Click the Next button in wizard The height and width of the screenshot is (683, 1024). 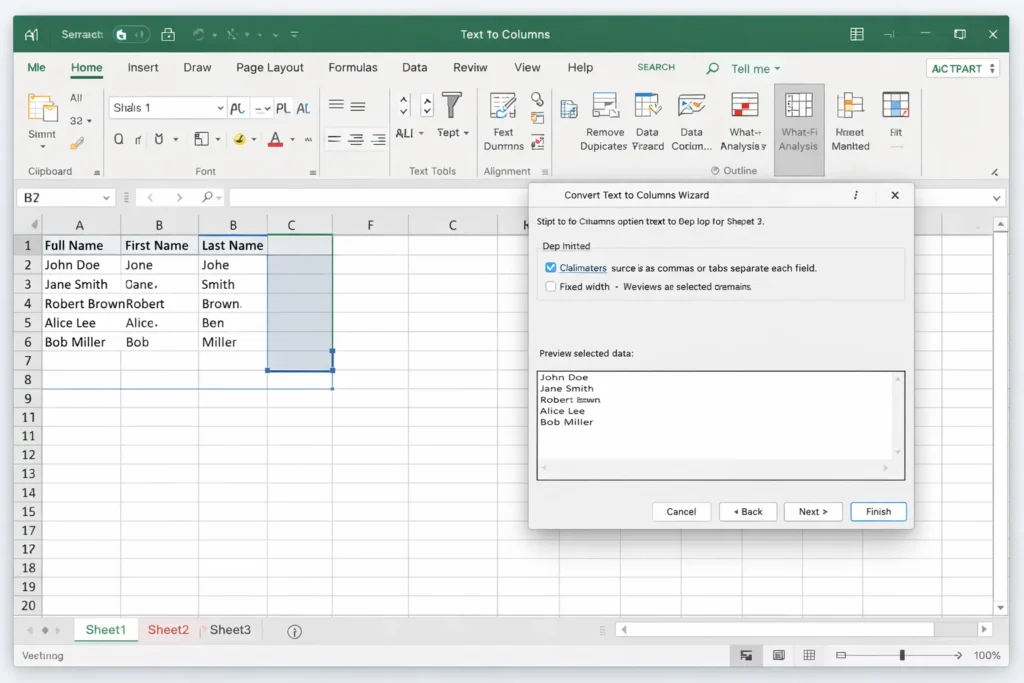pos(812,511)
